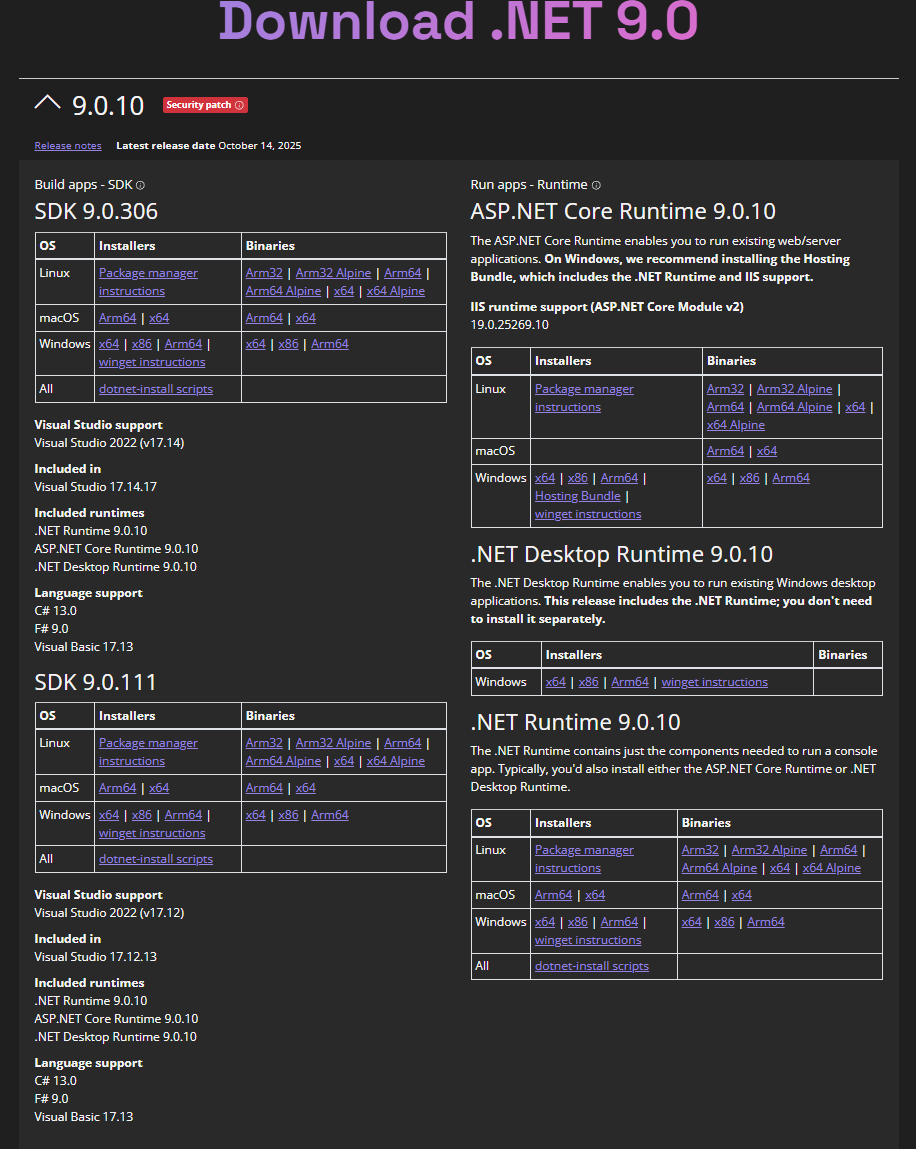
Task: Open dotnet-install scripts in SDK 9.0.306 table
Action: point(155,388)
